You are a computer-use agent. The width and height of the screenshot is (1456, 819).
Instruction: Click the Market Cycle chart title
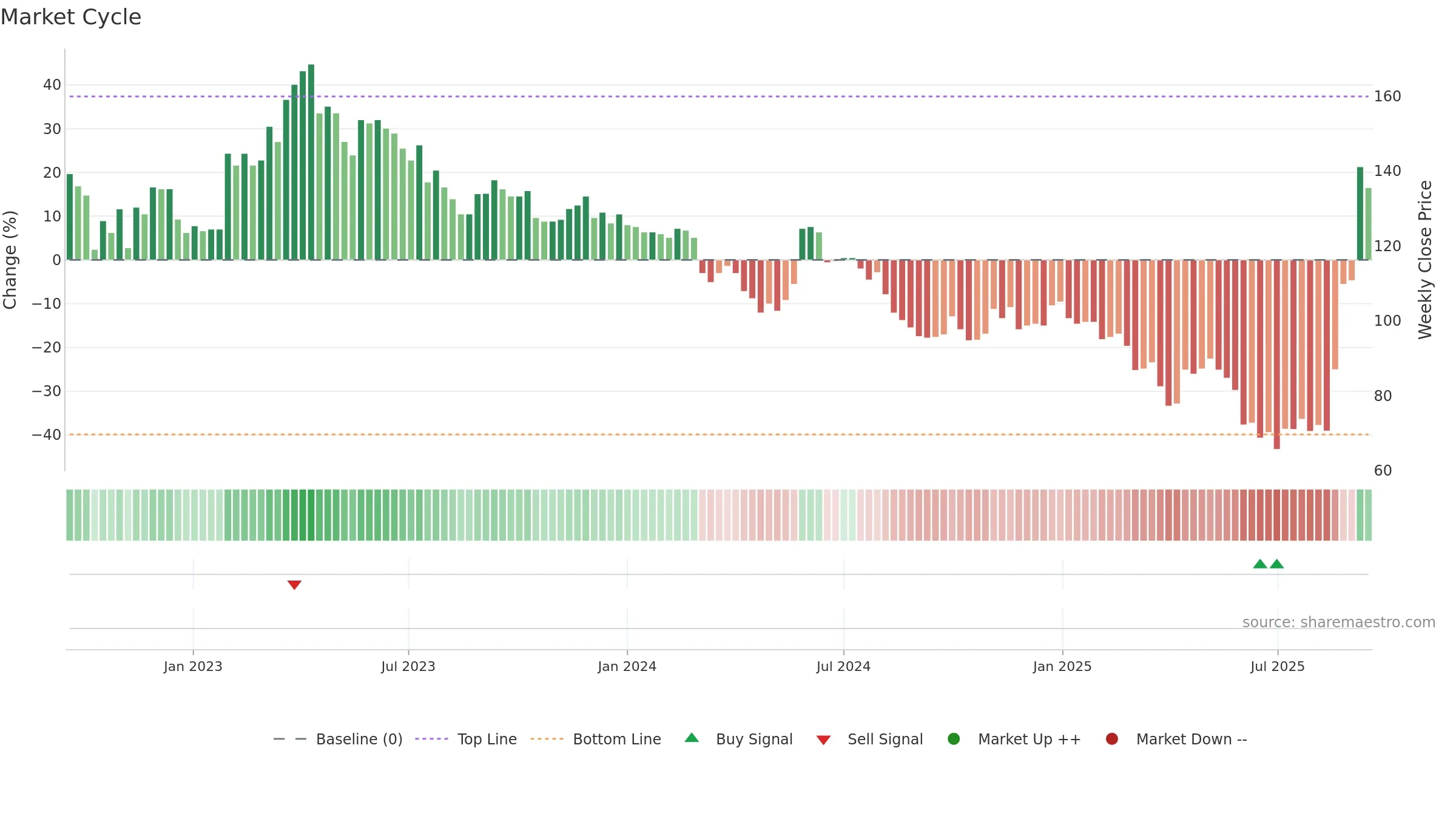tap(71, 17)
